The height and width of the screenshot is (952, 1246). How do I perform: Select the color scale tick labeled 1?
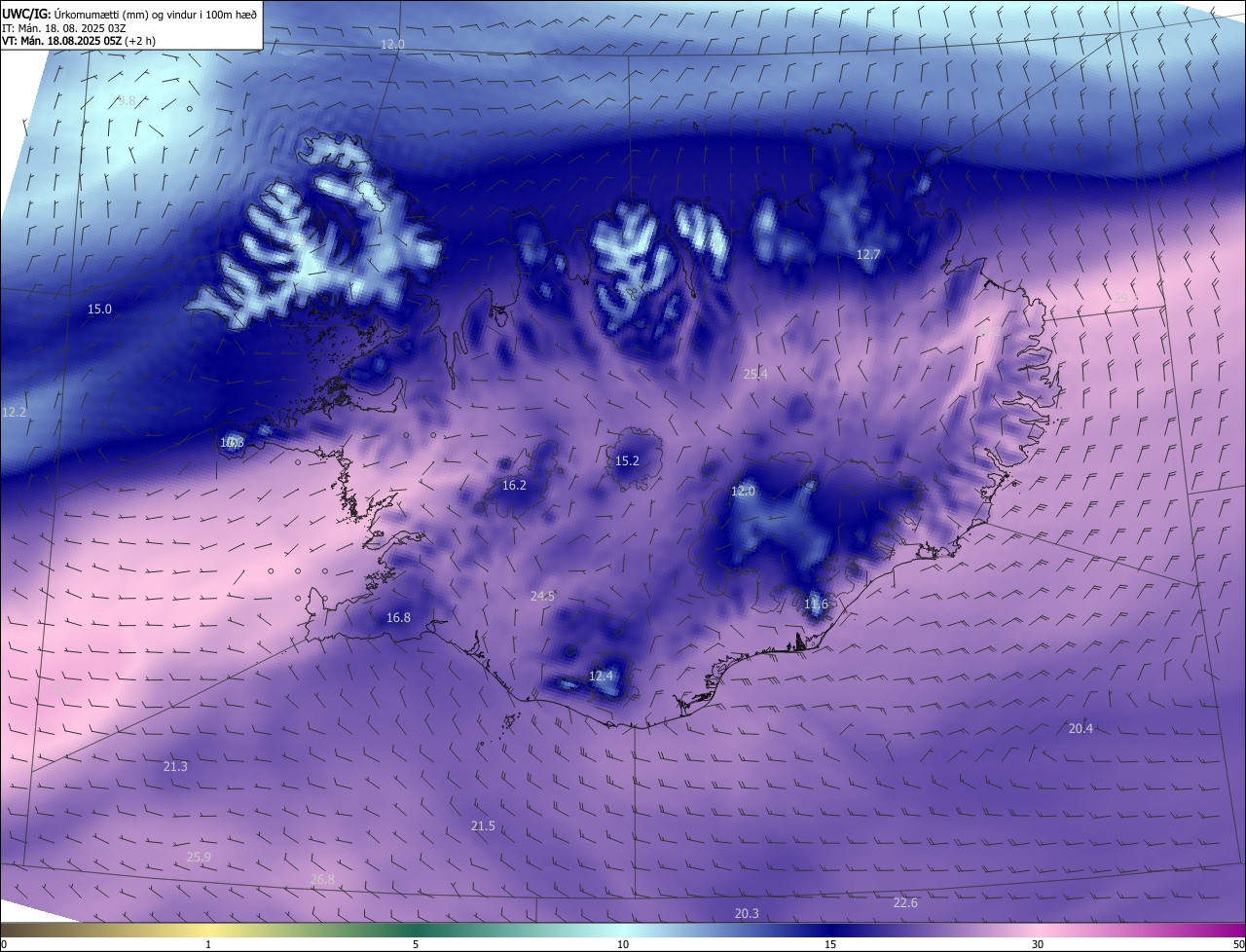click(208, 945)
